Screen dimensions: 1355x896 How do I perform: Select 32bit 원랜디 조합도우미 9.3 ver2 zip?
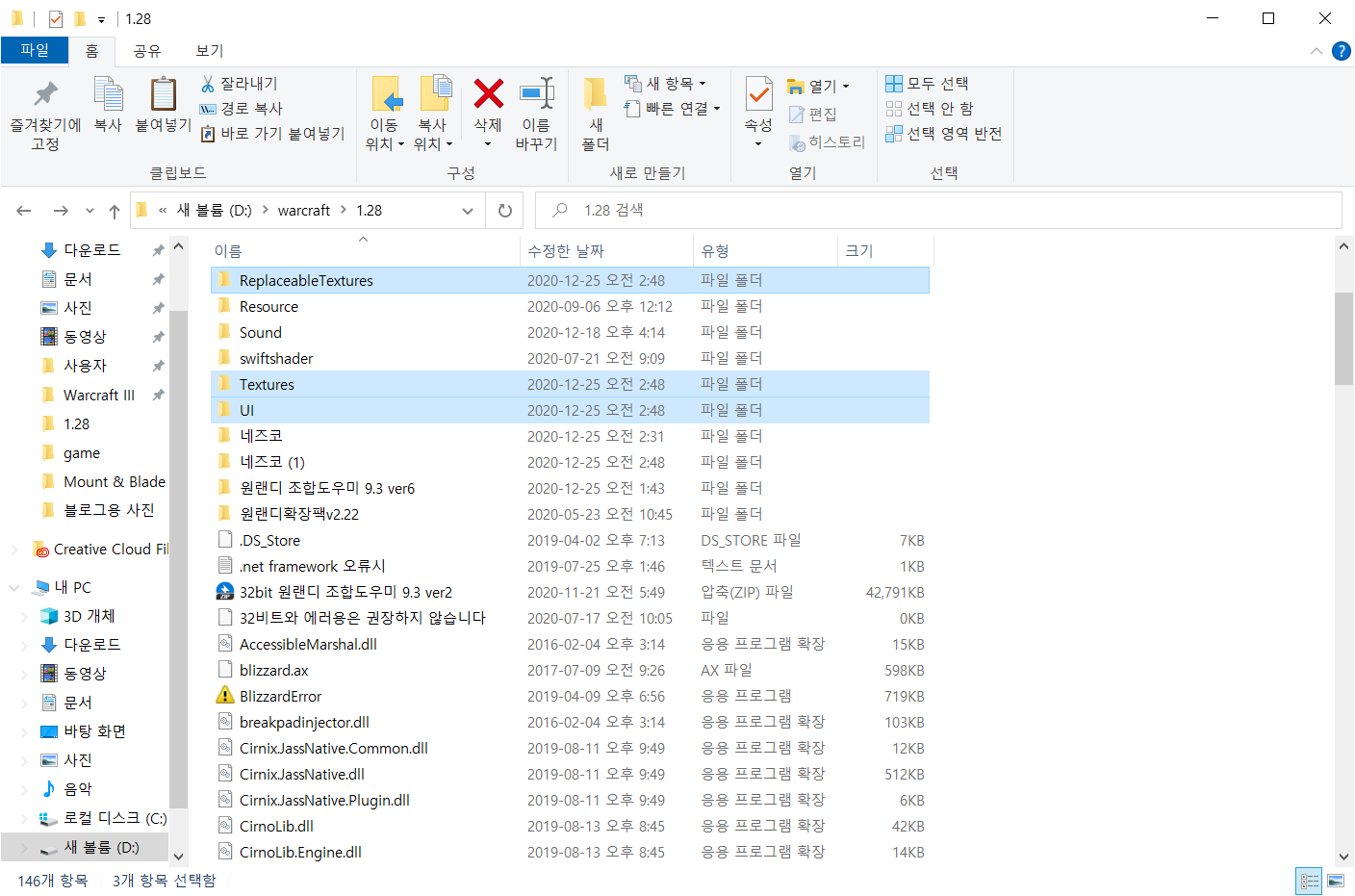pos(570,592)
